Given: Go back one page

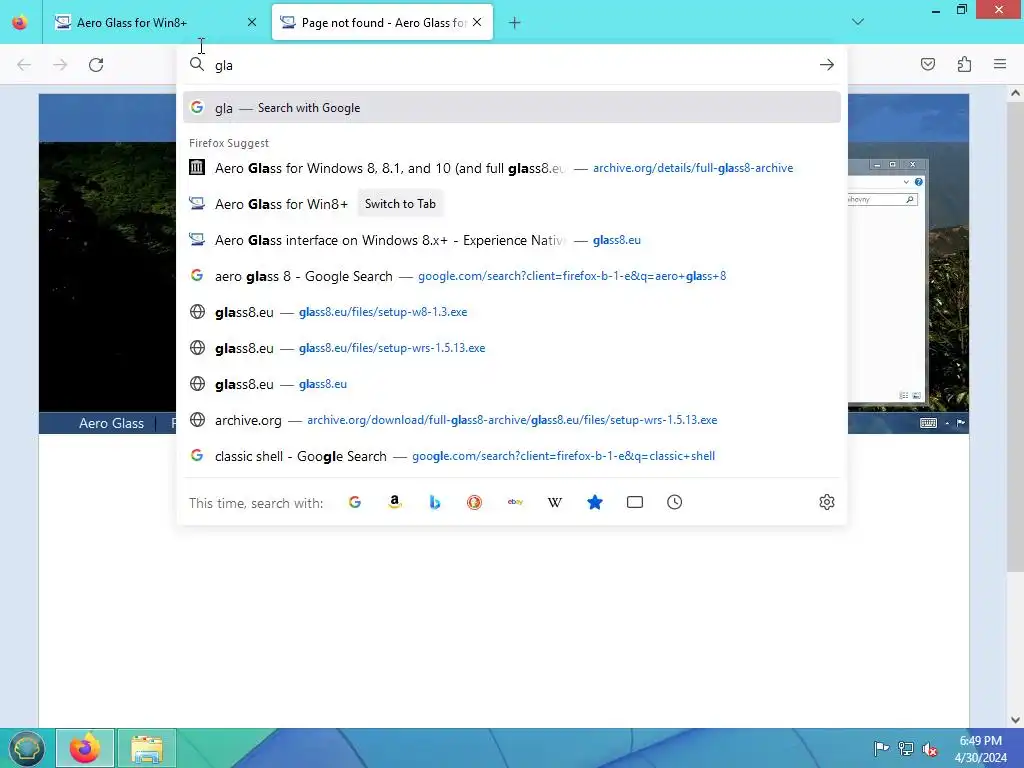Looking at the screenshot, I should 24,65.
